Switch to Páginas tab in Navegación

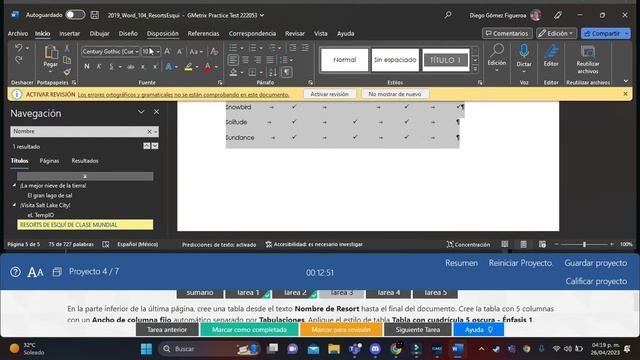tap(49, 161)
